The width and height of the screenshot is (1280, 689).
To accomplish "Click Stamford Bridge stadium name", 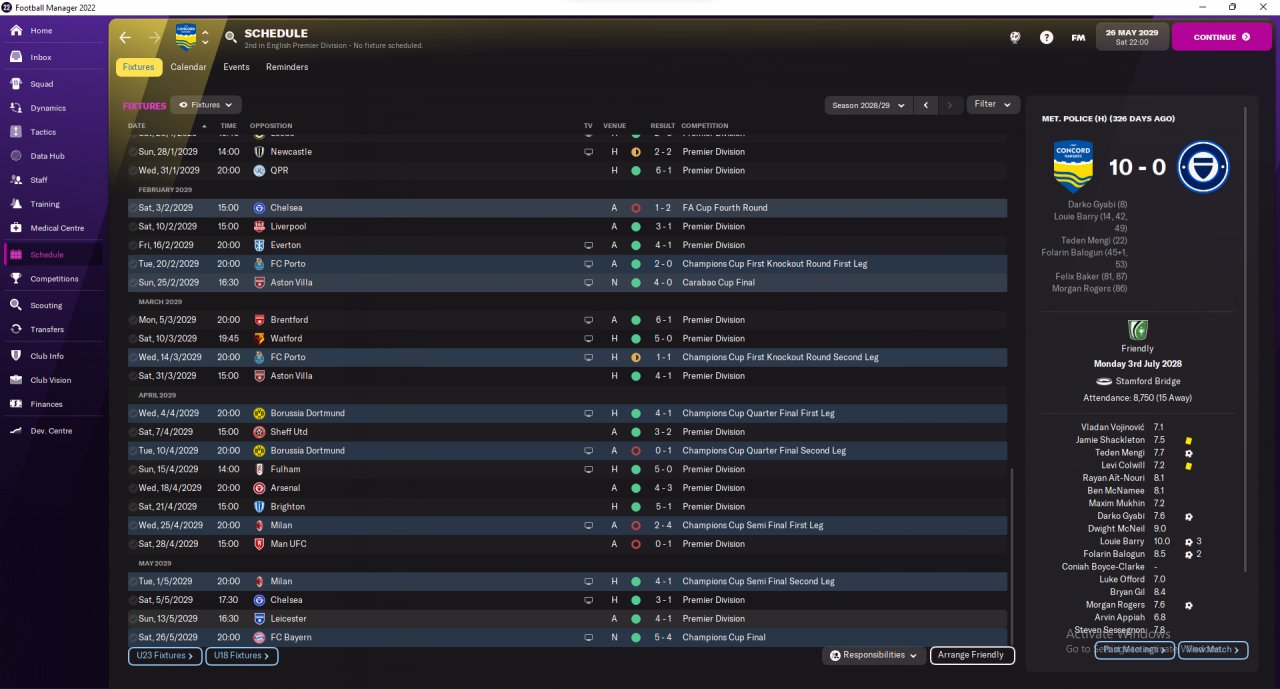I will (x=1147, y=382).
